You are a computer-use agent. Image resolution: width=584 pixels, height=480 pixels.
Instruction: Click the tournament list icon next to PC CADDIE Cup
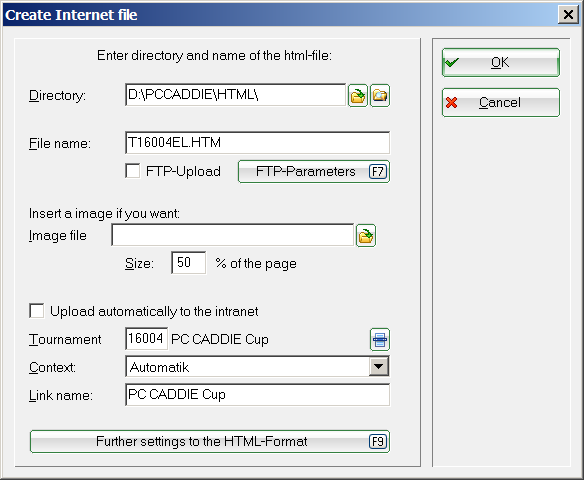tap(380, 339)
